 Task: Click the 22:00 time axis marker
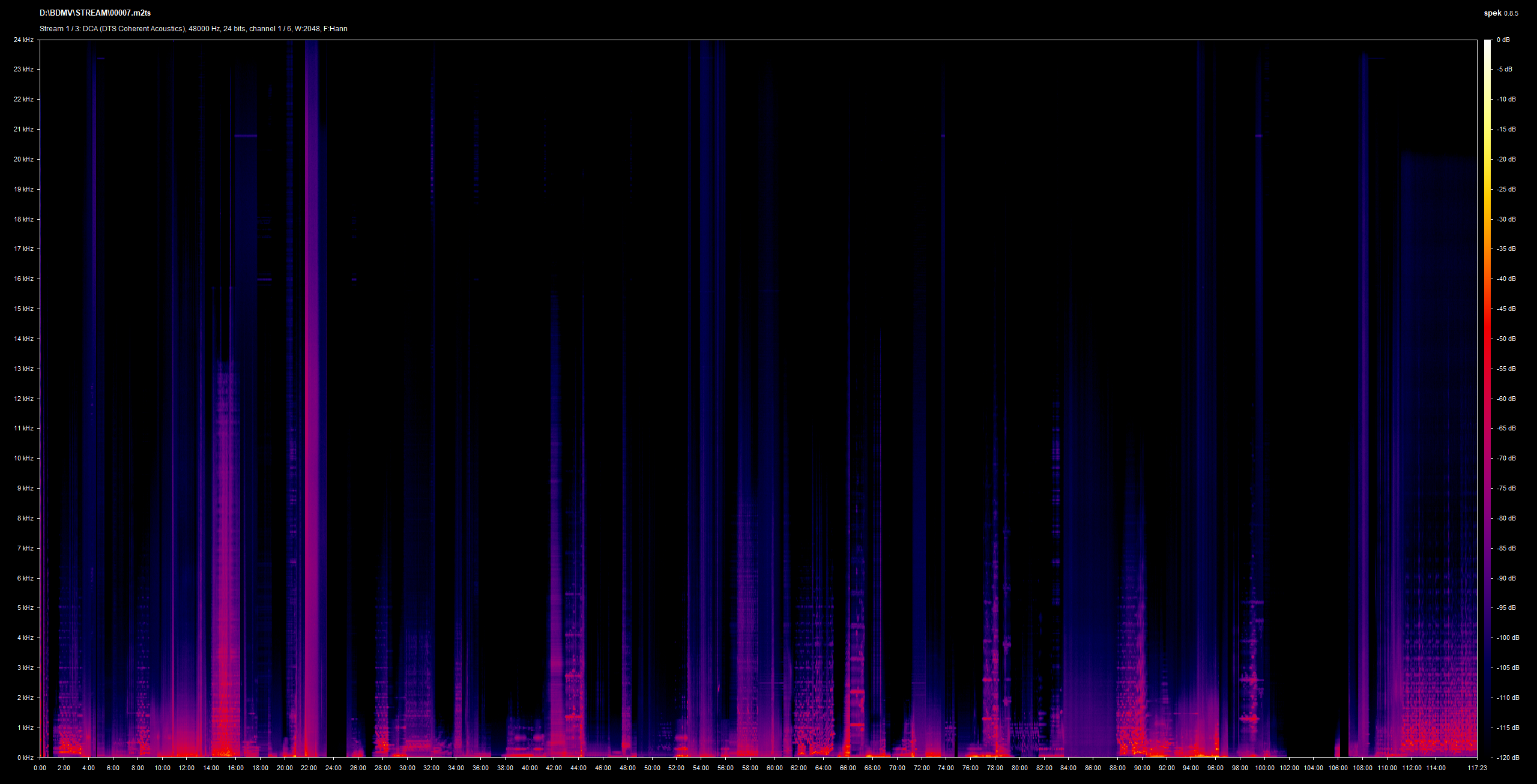pos(309,768)
